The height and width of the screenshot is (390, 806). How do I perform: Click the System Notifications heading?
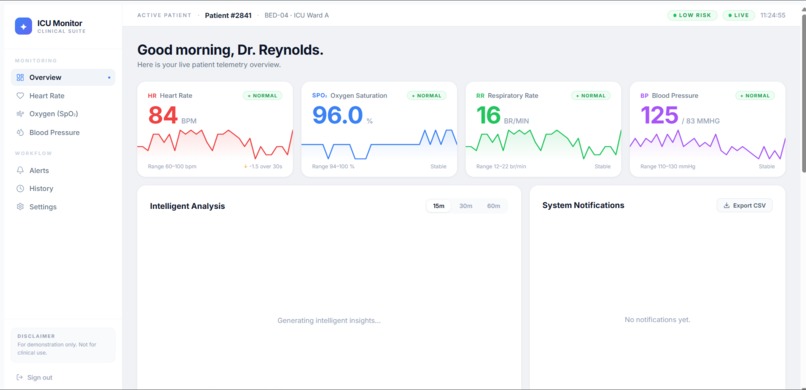(583, 206)
